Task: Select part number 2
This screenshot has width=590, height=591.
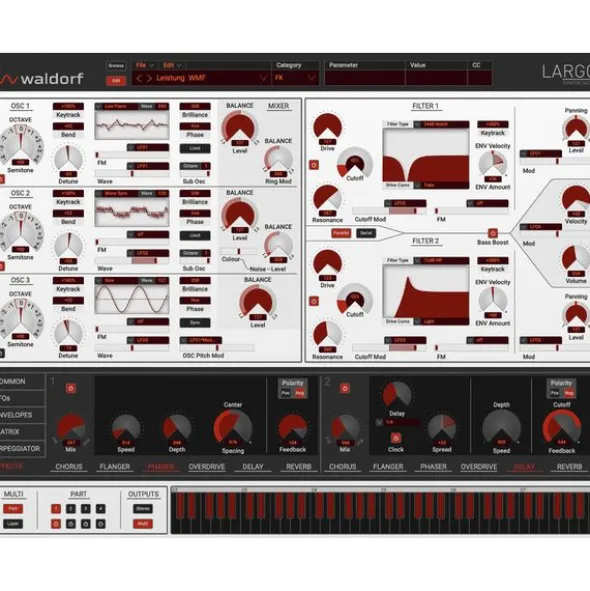Action: (x=71, y=509)
